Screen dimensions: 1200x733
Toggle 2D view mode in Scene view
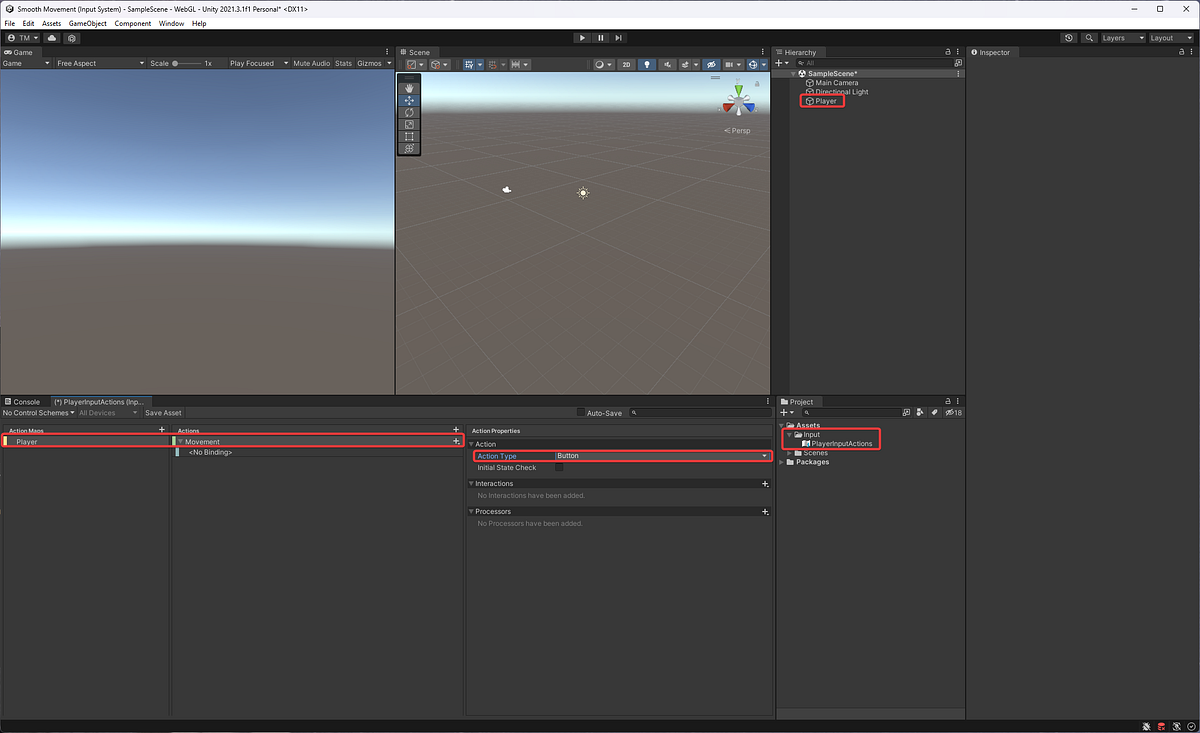624,64
